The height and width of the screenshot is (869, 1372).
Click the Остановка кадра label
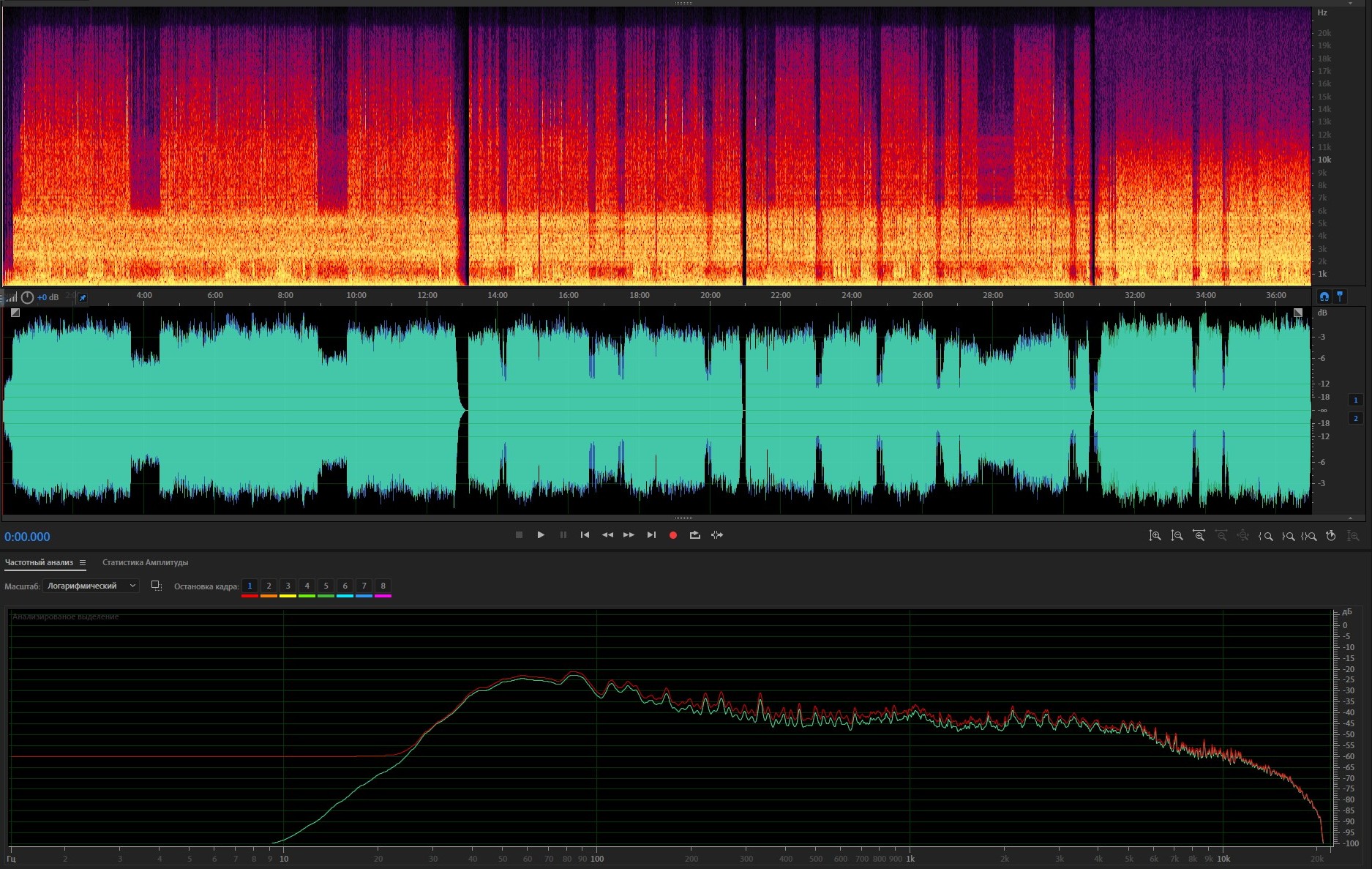pos(206,586)
